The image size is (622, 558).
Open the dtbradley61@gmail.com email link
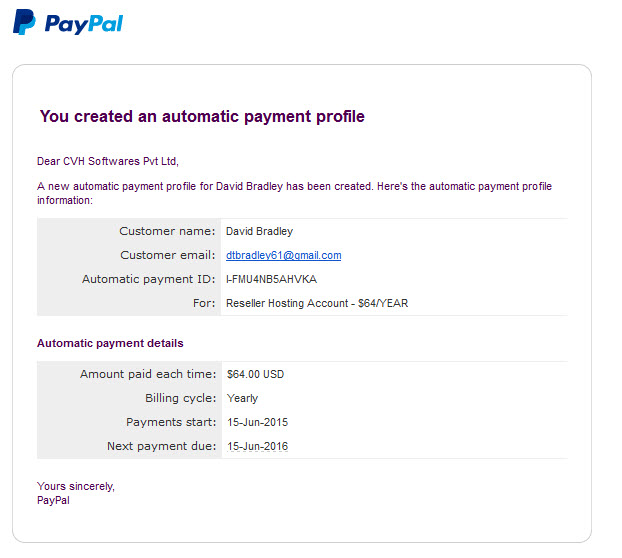click(284, 255)
